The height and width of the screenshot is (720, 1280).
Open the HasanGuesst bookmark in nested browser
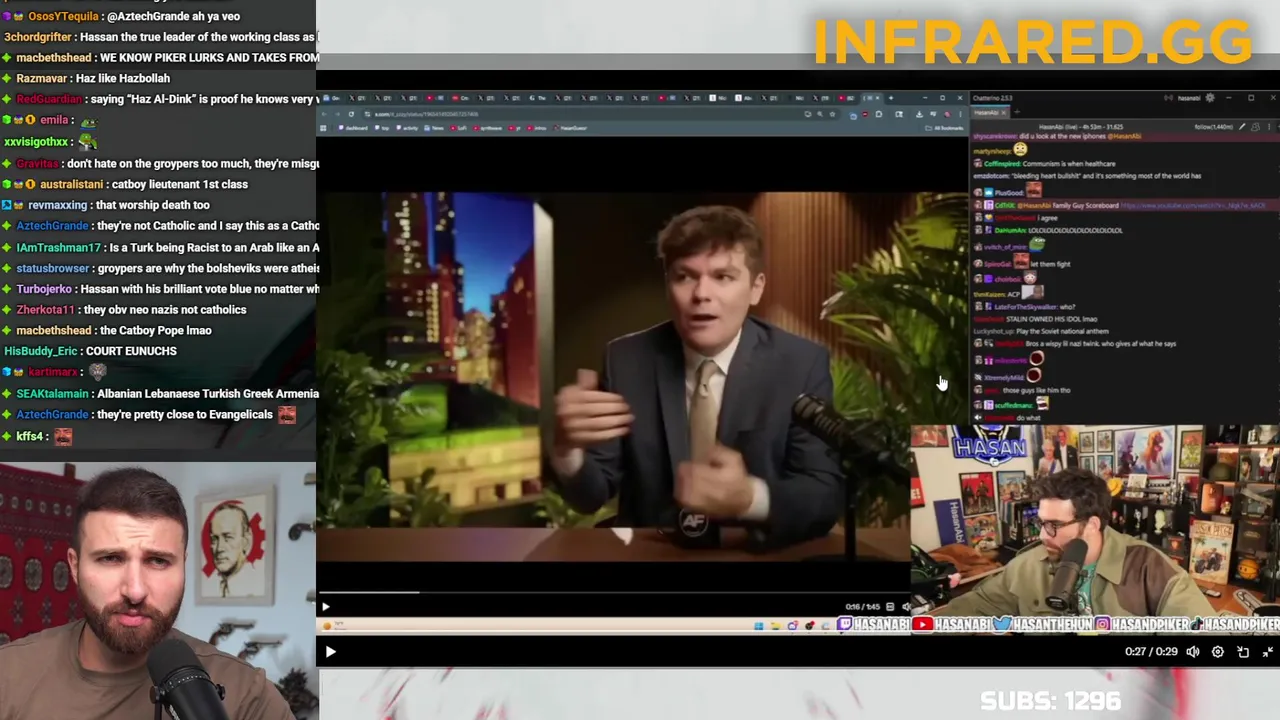[570, 128]
